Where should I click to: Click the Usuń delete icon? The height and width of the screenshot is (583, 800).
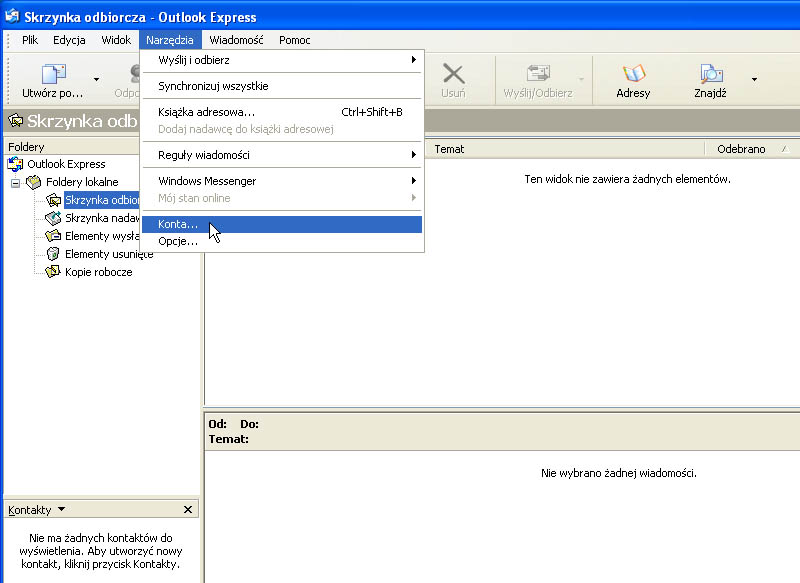tap(453, 74)
